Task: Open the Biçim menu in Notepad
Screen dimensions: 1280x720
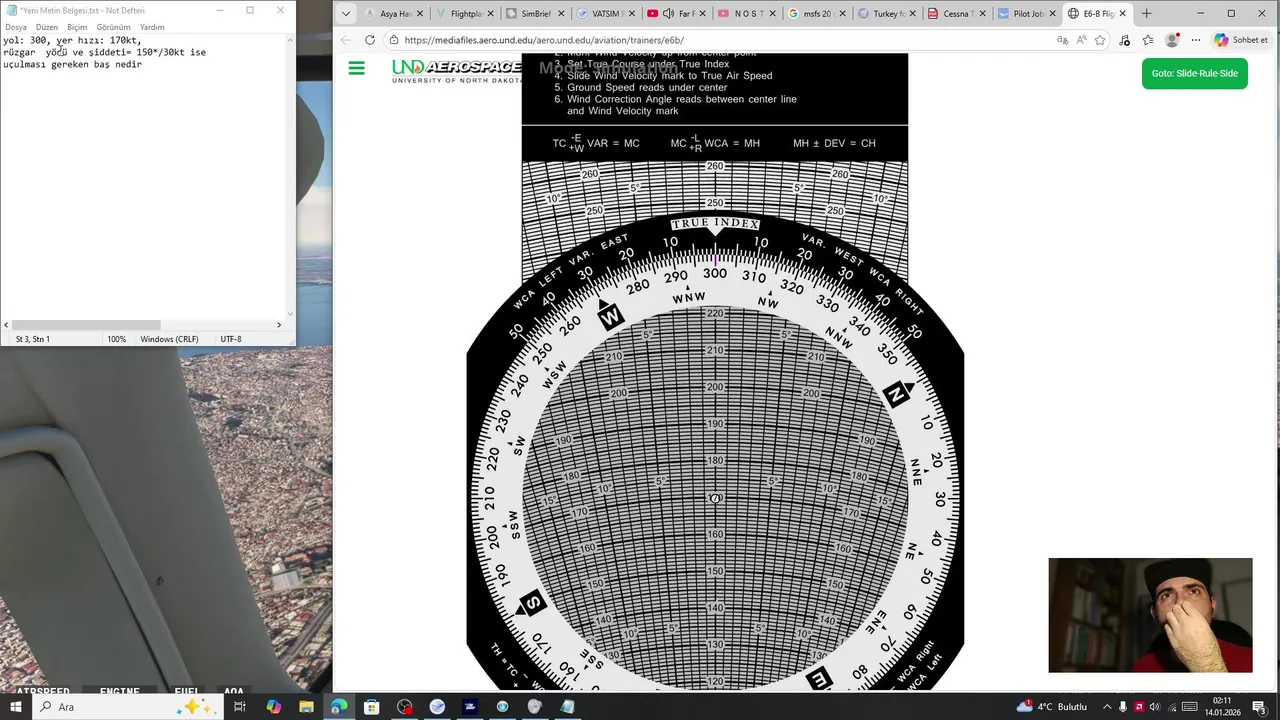Action: (x=77, y=27)
